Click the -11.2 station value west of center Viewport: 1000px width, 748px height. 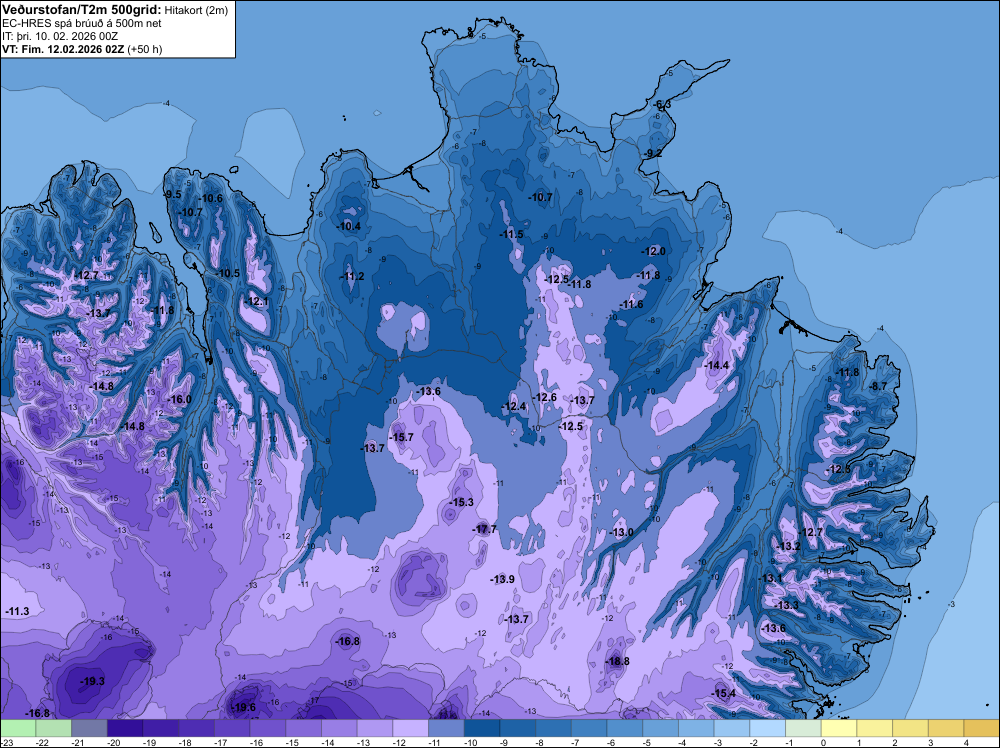(x=352, y=276)
